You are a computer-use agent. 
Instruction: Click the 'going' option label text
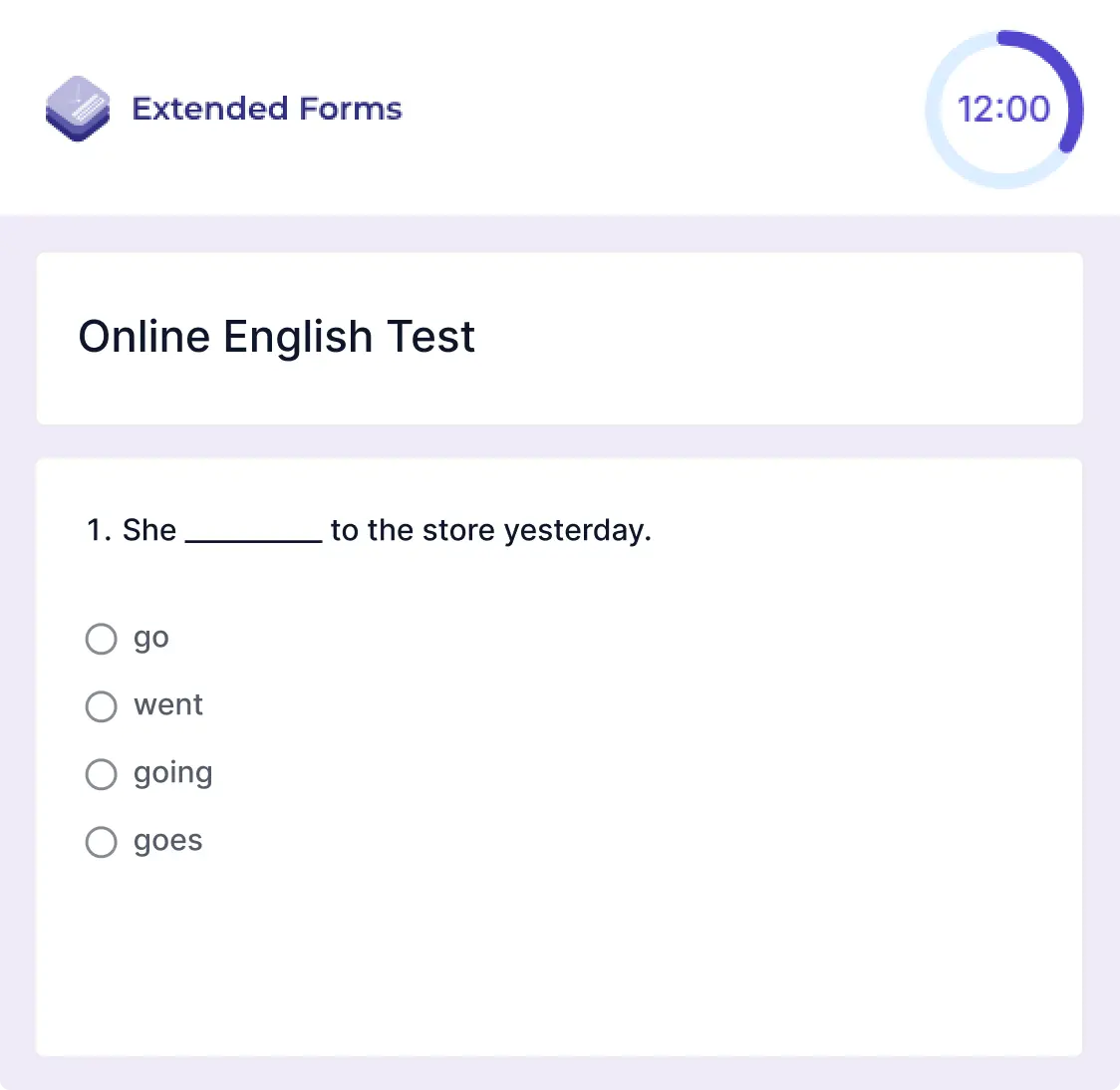pyautogui.click(x=173, y=774)
